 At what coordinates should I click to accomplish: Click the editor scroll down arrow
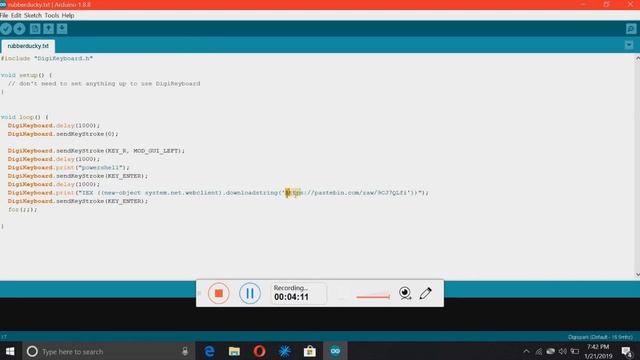[637, 275]
